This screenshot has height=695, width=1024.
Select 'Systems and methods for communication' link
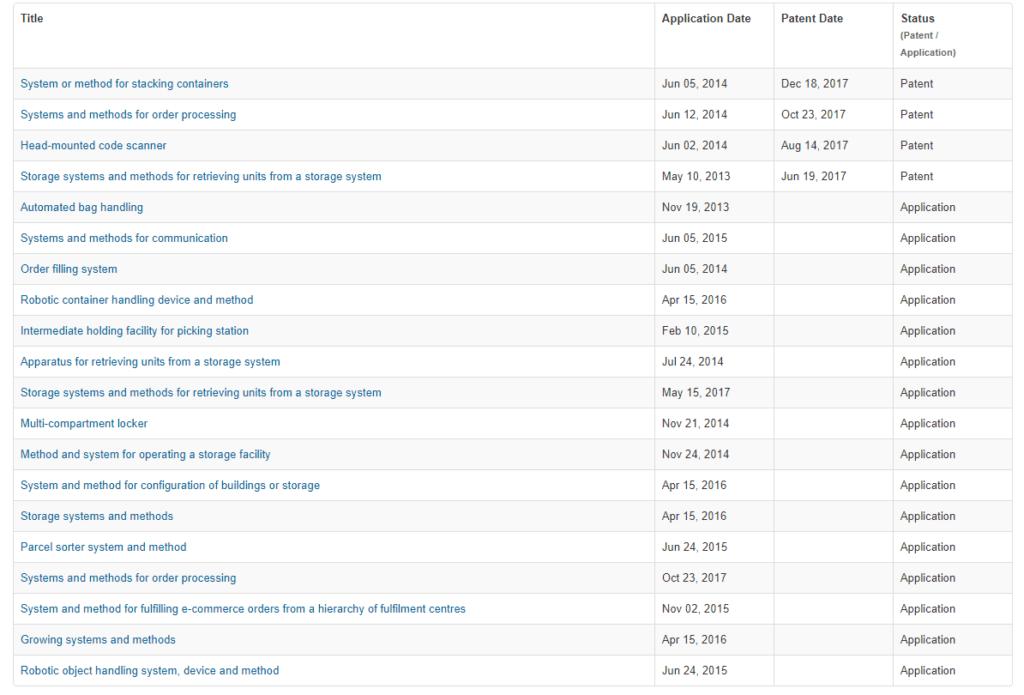[x=124, y=239]
